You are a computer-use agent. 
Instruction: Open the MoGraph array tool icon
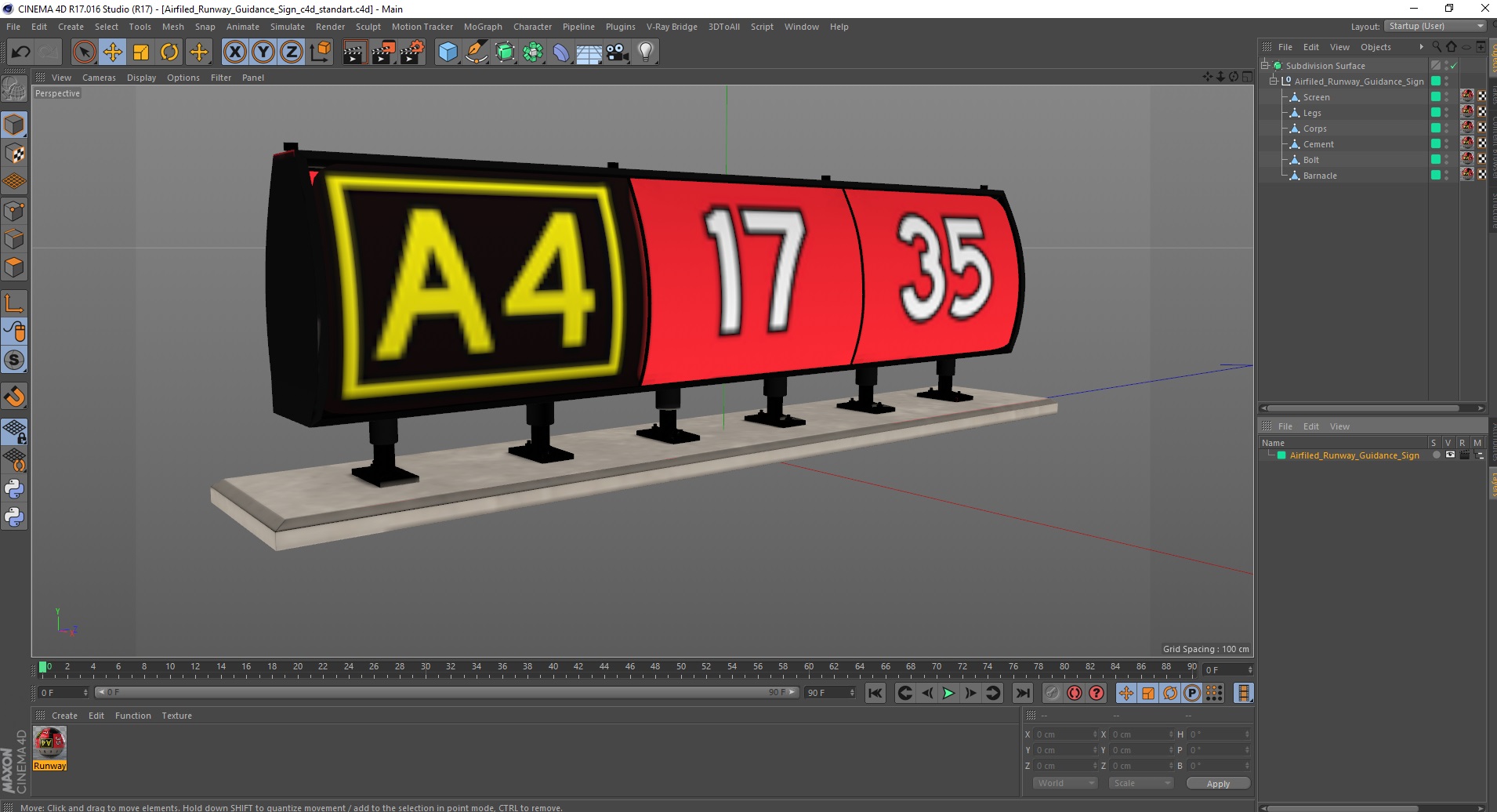[533, 53]
